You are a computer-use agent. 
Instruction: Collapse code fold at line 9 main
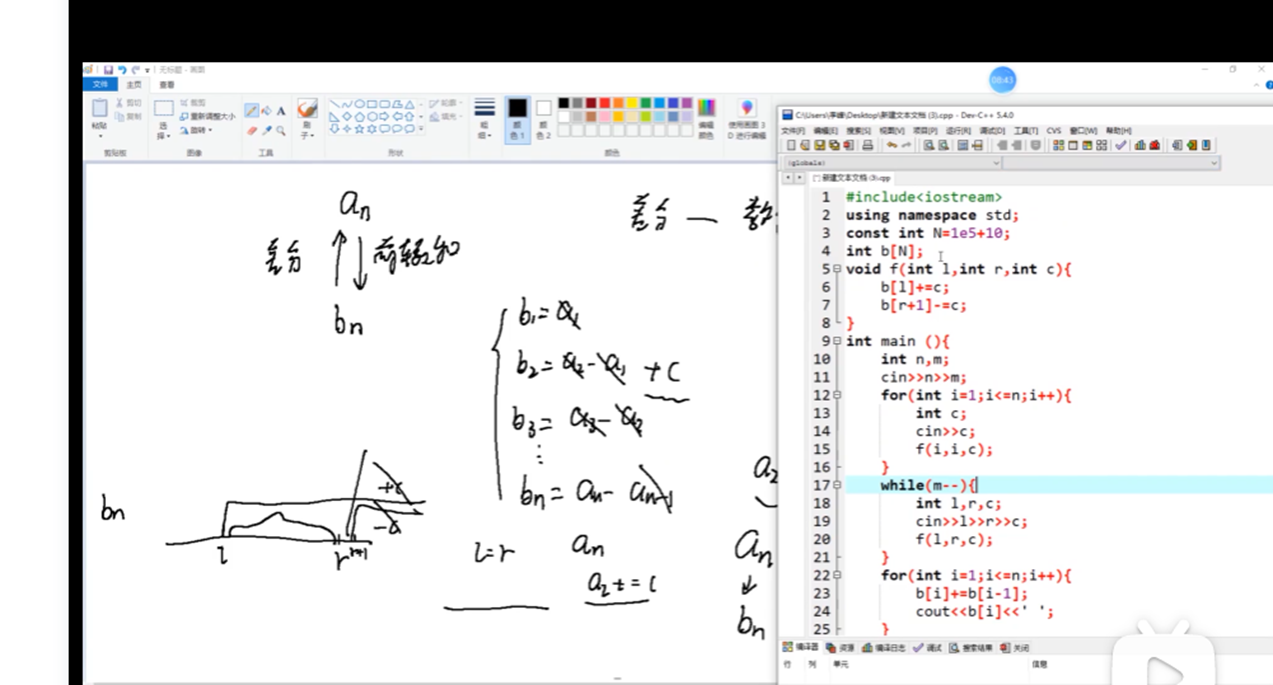837,341
